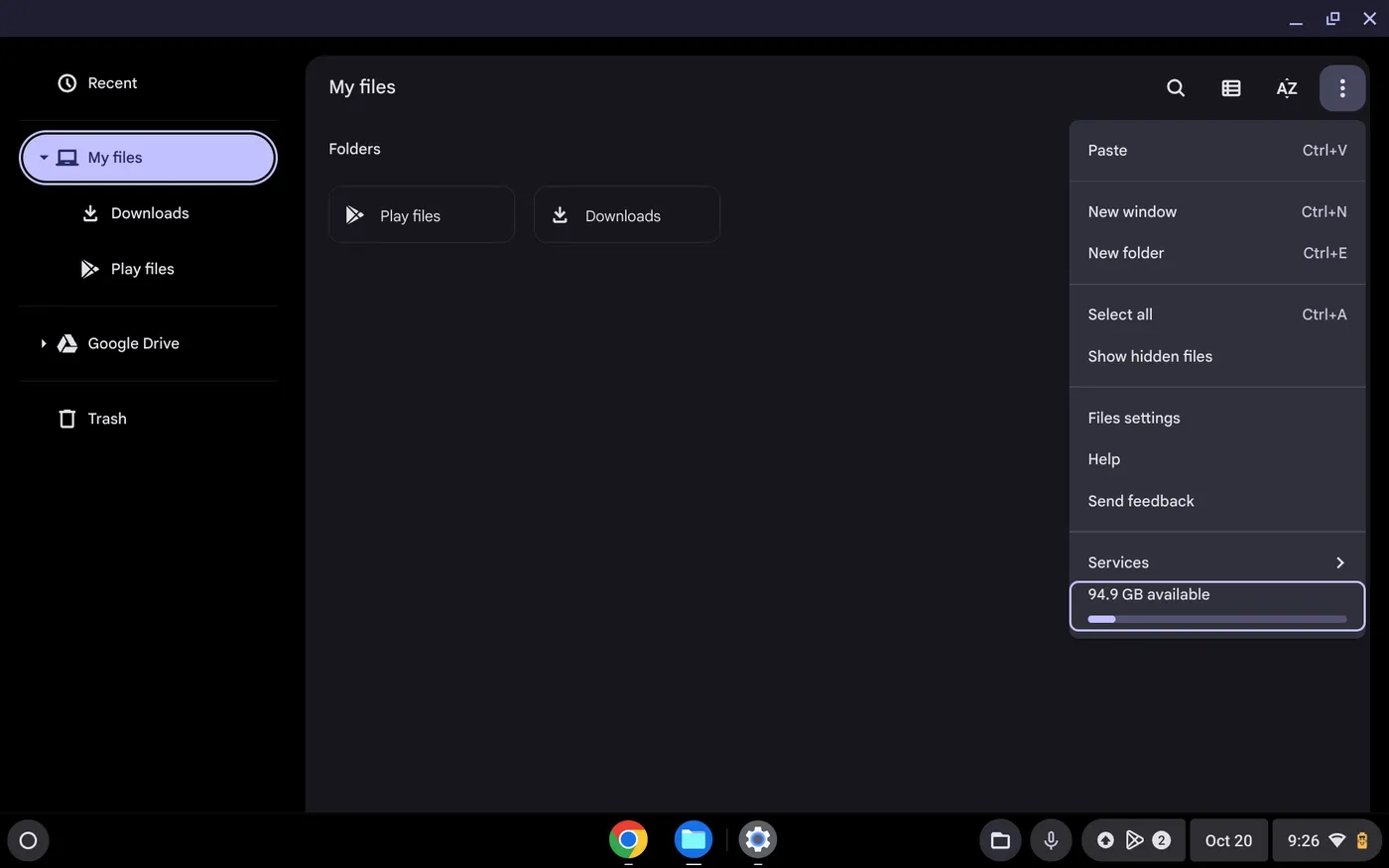Select New folder menu item
This screenshot has height=868, width=1389.
(1217, 253)
